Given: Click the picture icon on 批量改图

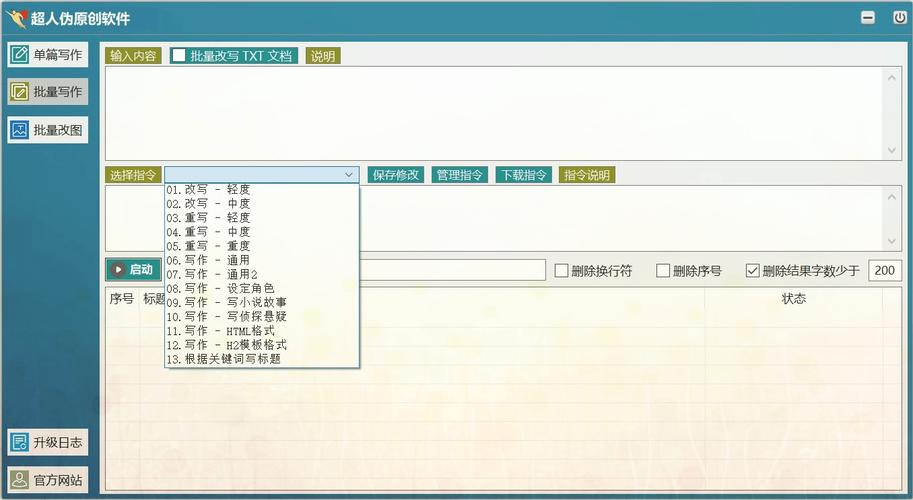Looking at the screenshot, I should pos(19,130).
